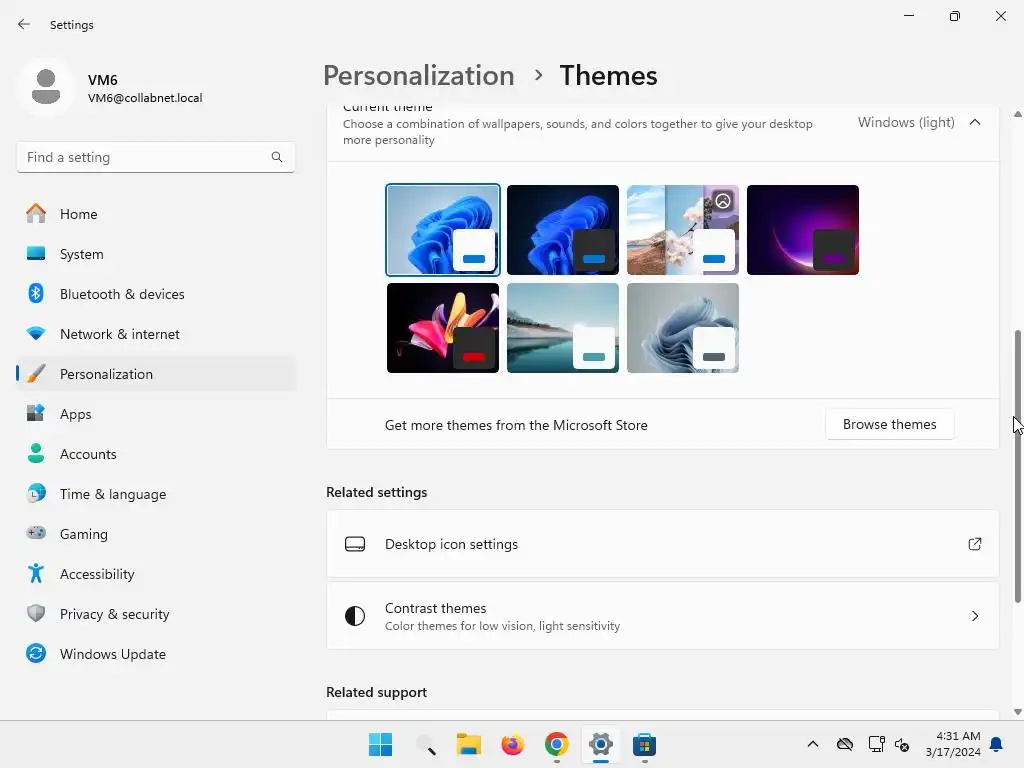Open File Explorer from the taskbar
The height and width of the screenshot is (768, 1024).
[469, 744]
